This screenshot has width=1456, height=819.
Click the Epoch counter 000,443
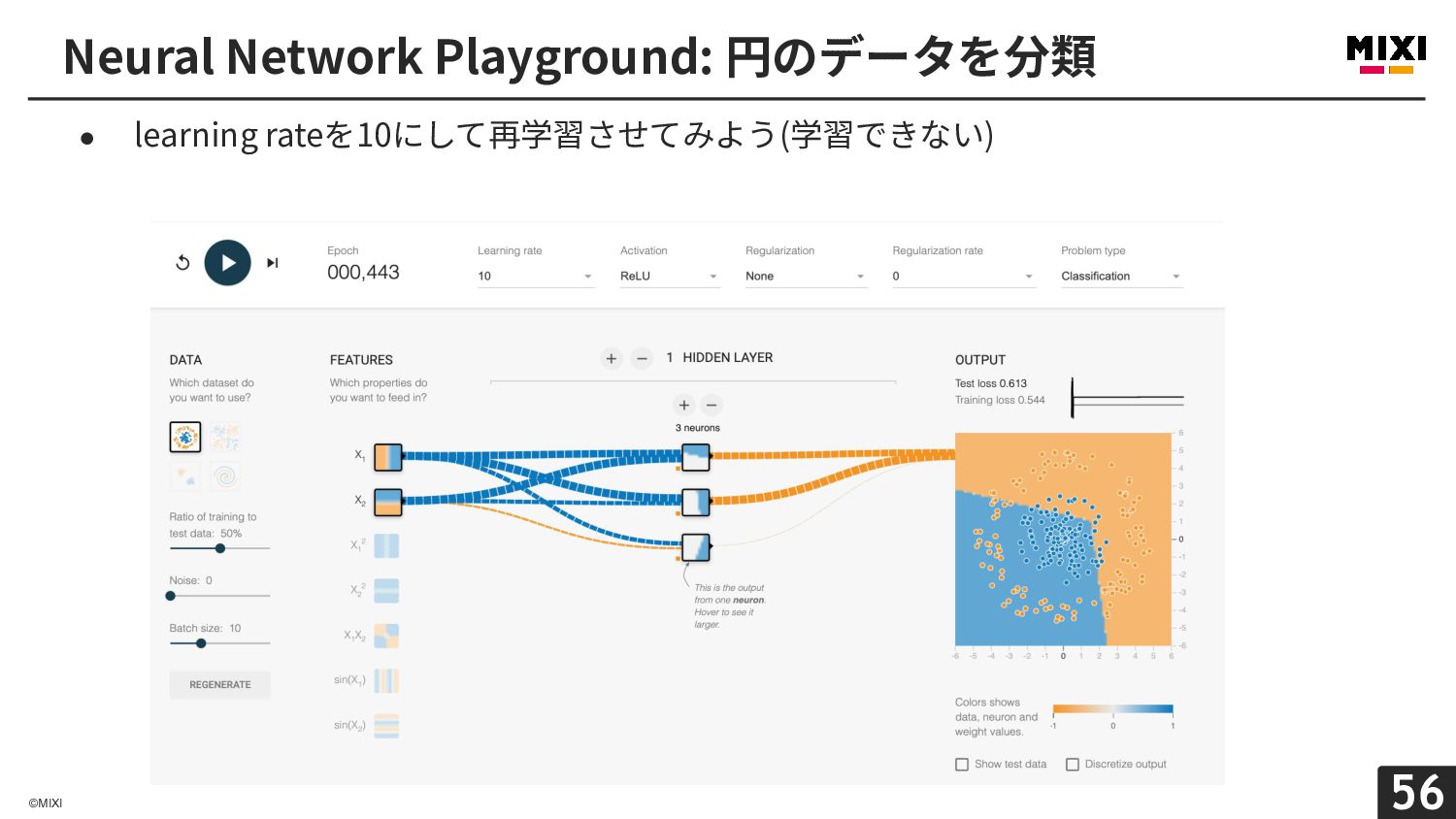[363, 273]
